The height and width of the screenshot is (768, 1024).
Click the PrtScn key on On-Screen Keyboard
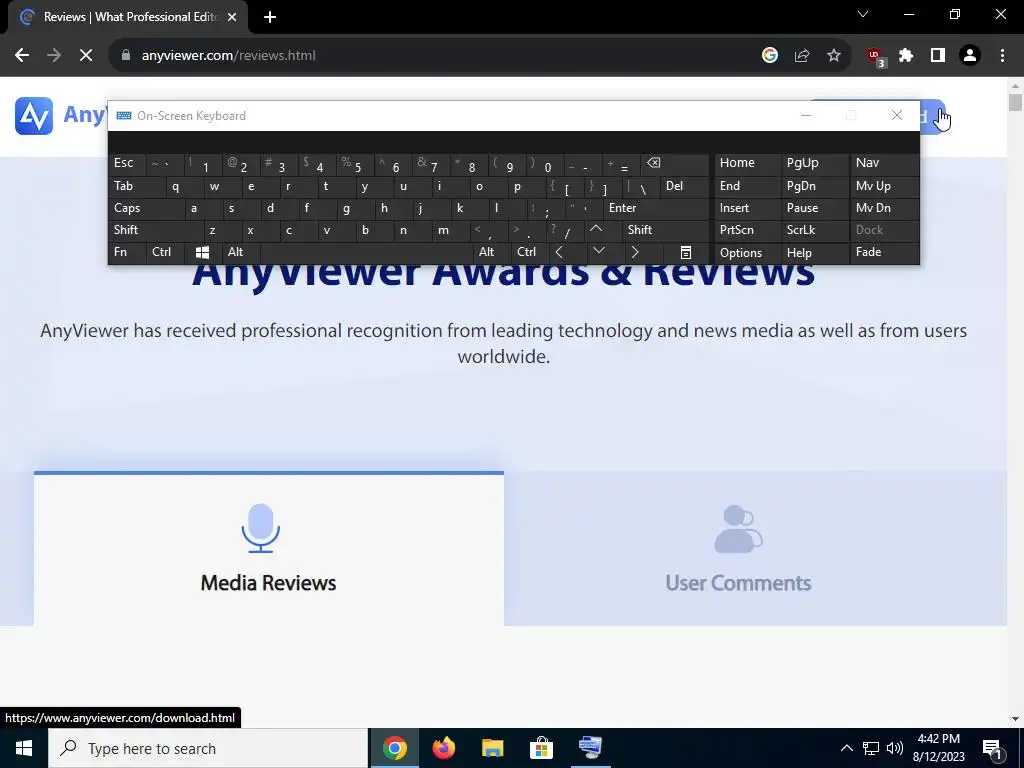pos(748,230)
